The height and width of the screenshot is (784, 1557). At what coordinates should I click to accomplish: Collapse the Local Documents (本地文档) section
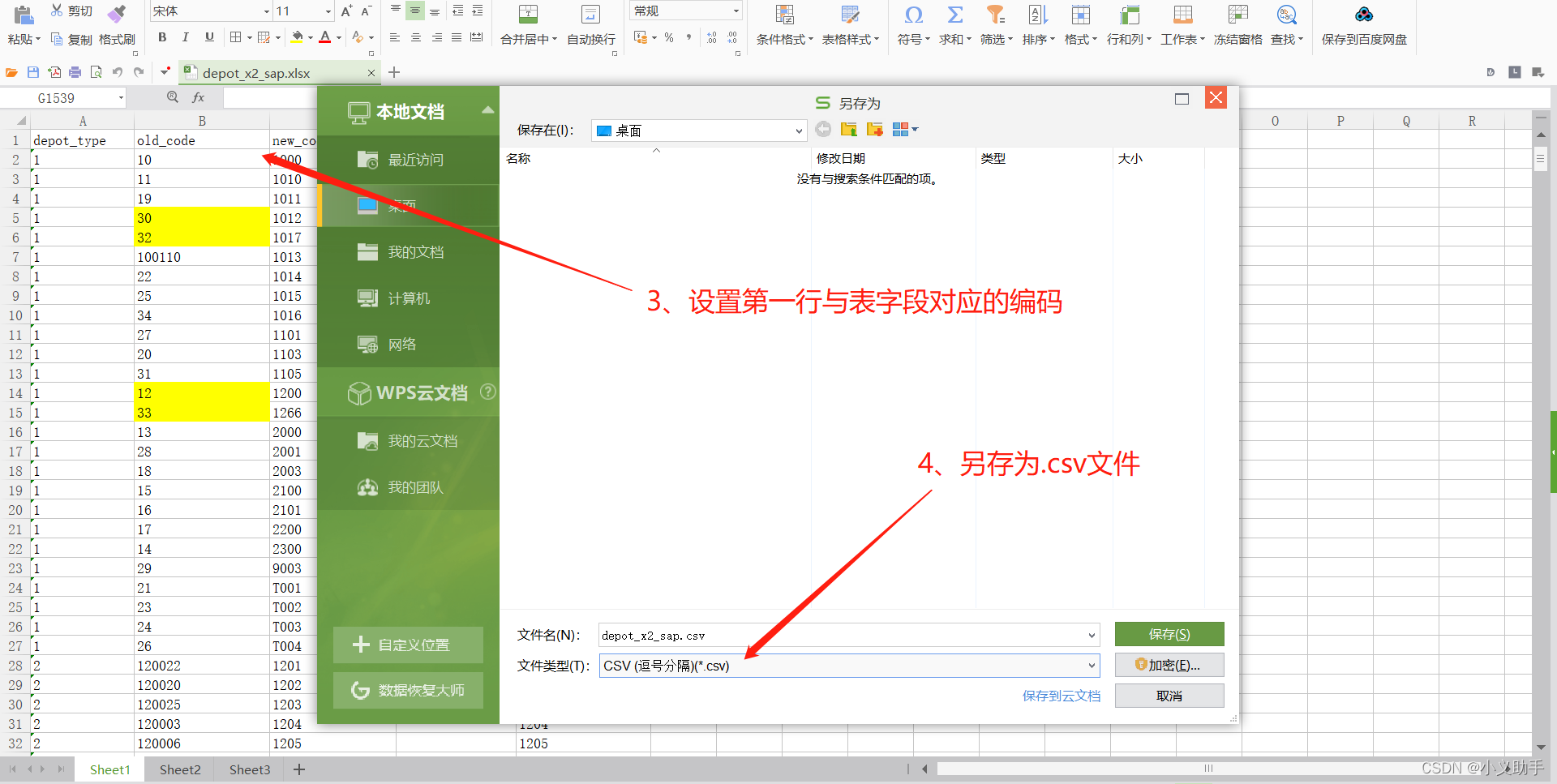(x=487, y=110)
